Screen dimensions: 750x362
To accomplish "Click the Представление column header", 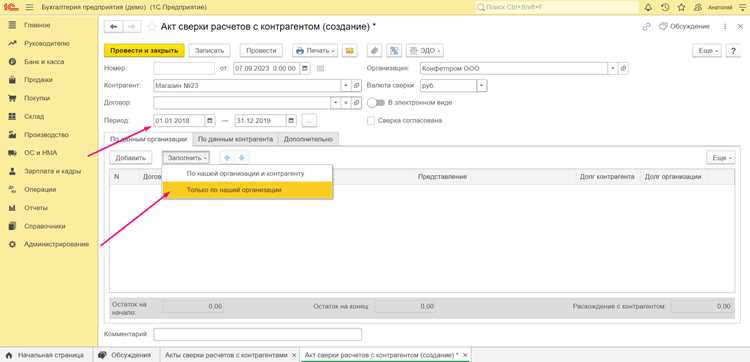I will (x=442, y=177).
